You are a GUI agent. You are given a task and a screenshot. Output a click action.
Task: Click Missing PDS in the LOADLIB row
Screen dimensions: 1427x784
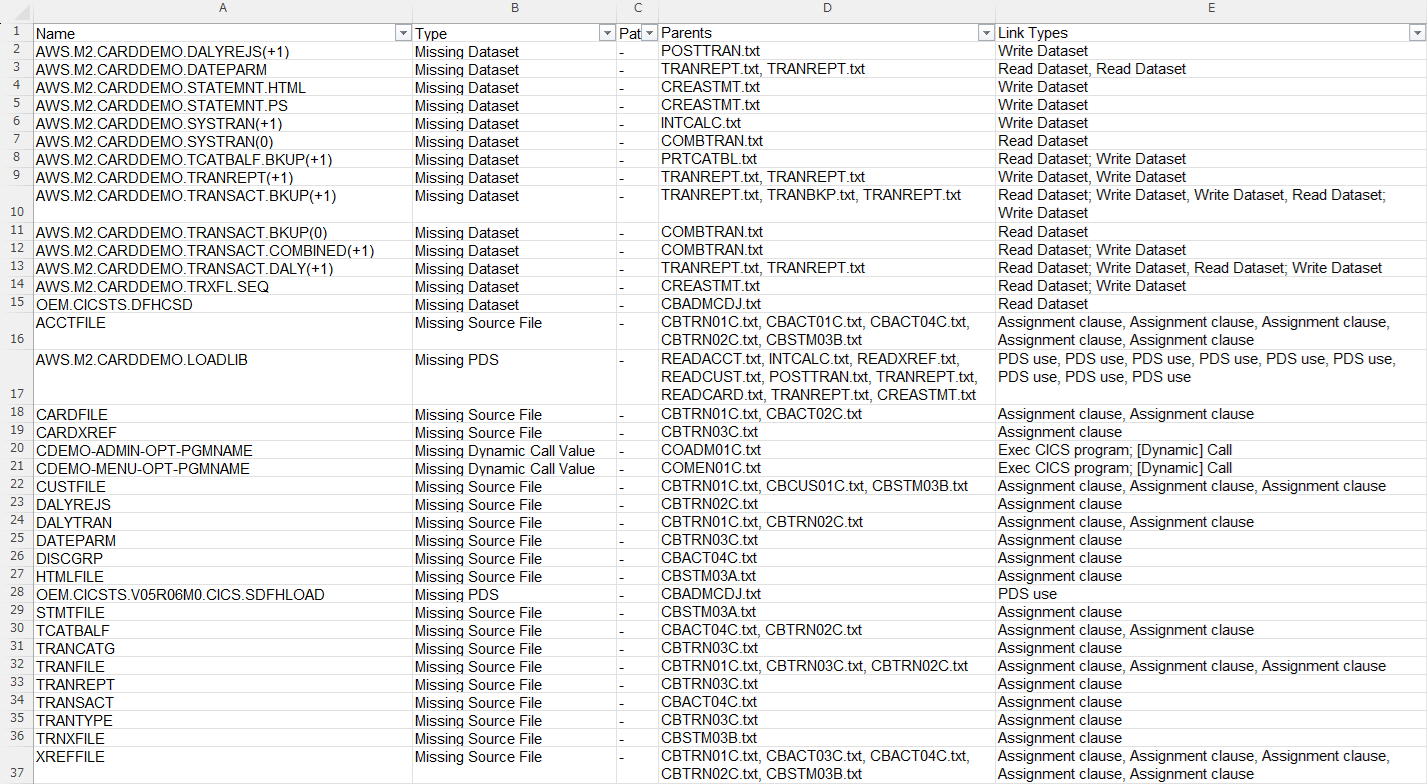(514, 377)
